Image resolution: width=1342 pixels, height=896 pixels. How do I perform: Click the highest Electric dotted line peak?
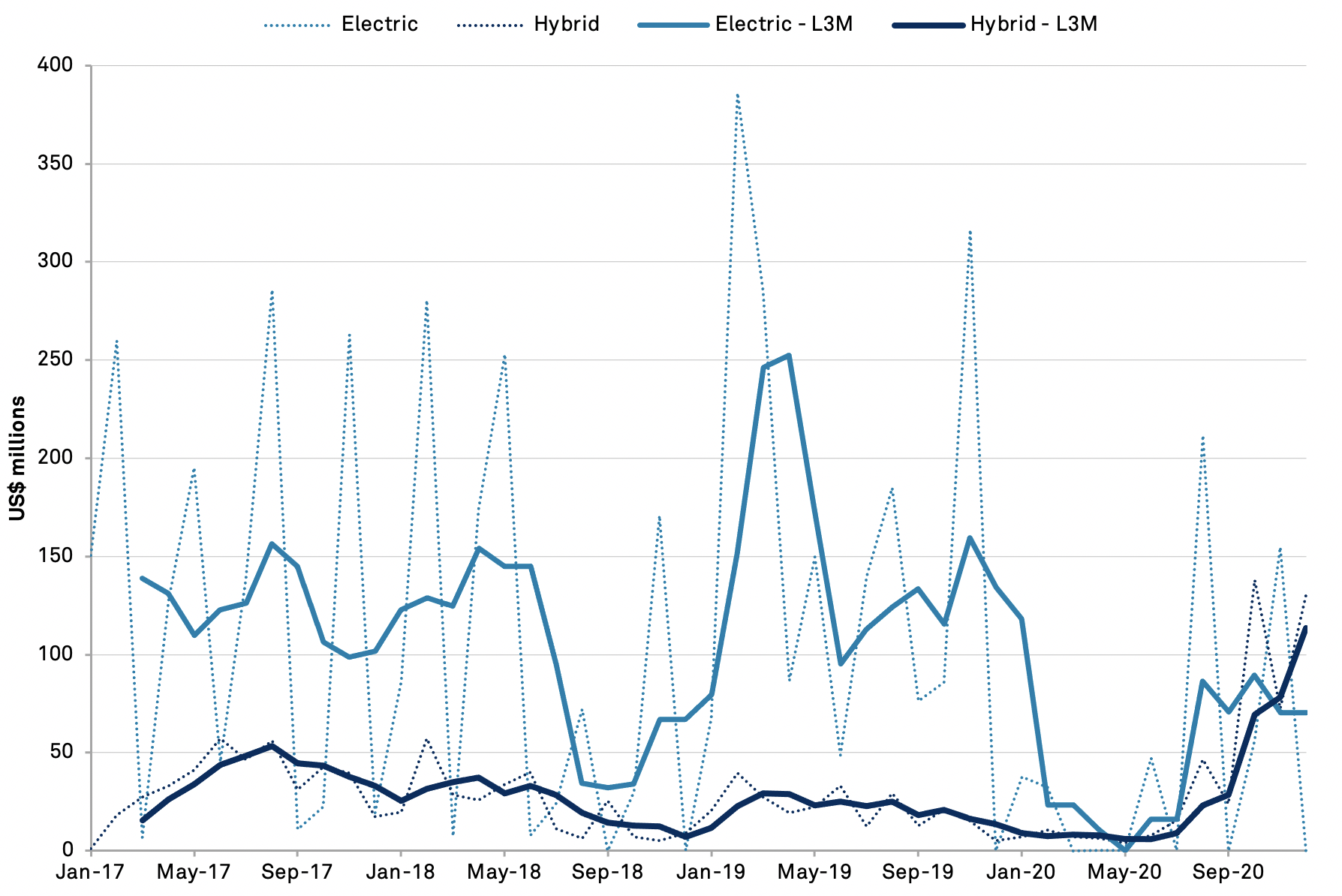coord(738,95)
